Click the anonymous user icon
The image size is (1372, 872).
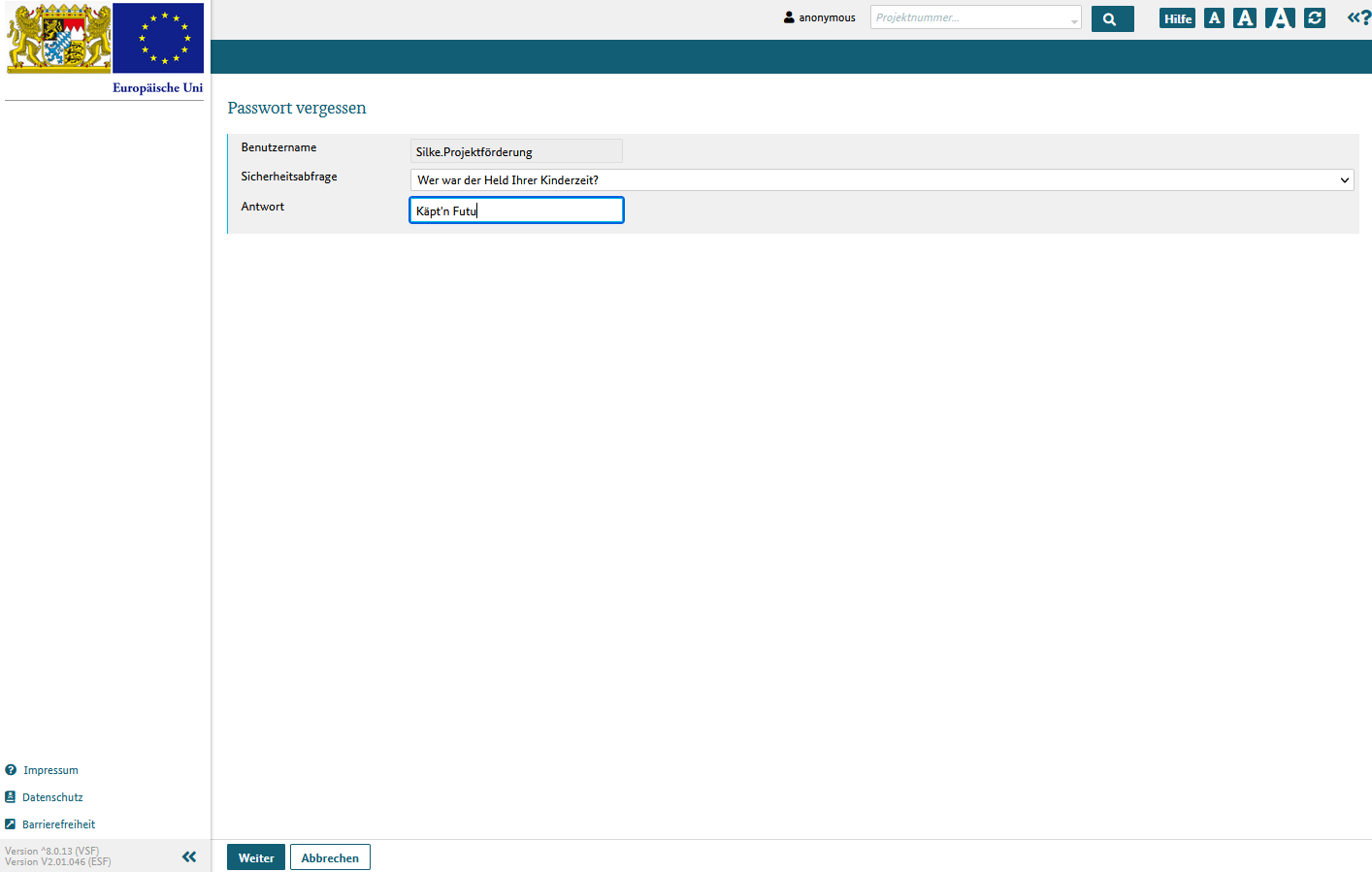pyautogui.click(x=789, y=17)
